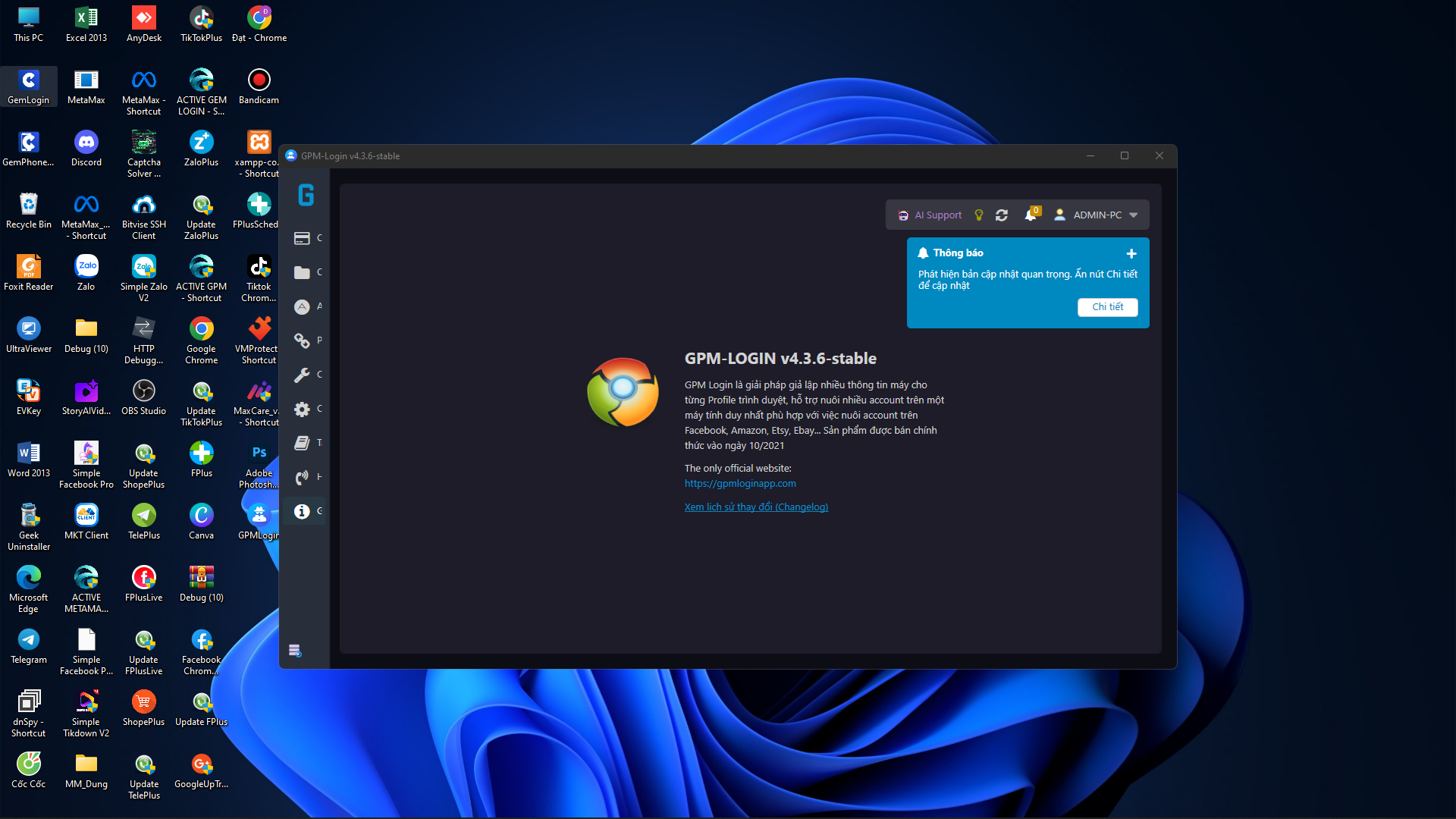Image resolution: width=1456 pixels, height=819 pixels.
Task: Open the Recycle Bin desktop icon
Action: pyautogui.click(x=29, y=211)
